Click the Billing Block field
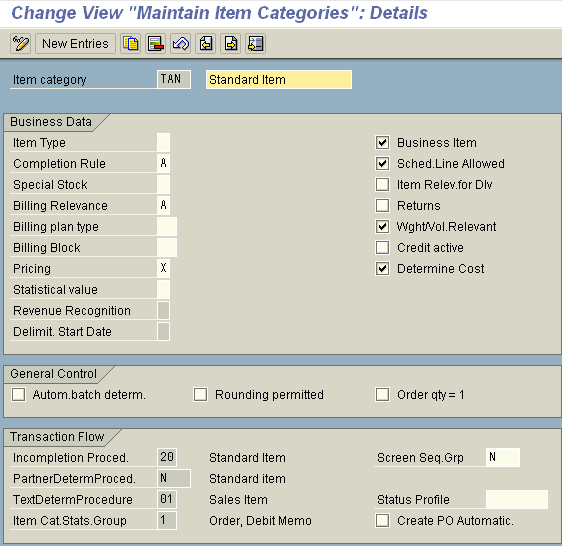The height and width of the screenshot is (546, 562). pos(167,247)
